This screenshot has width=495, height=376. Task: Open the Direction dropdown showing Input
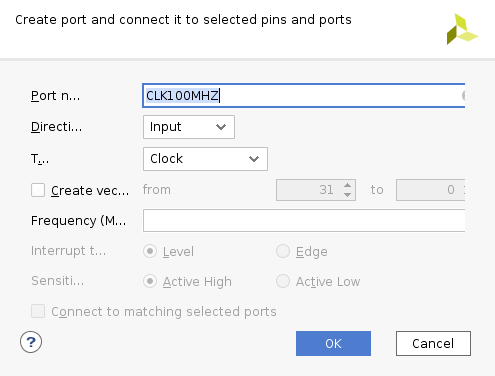pos(189,127)
